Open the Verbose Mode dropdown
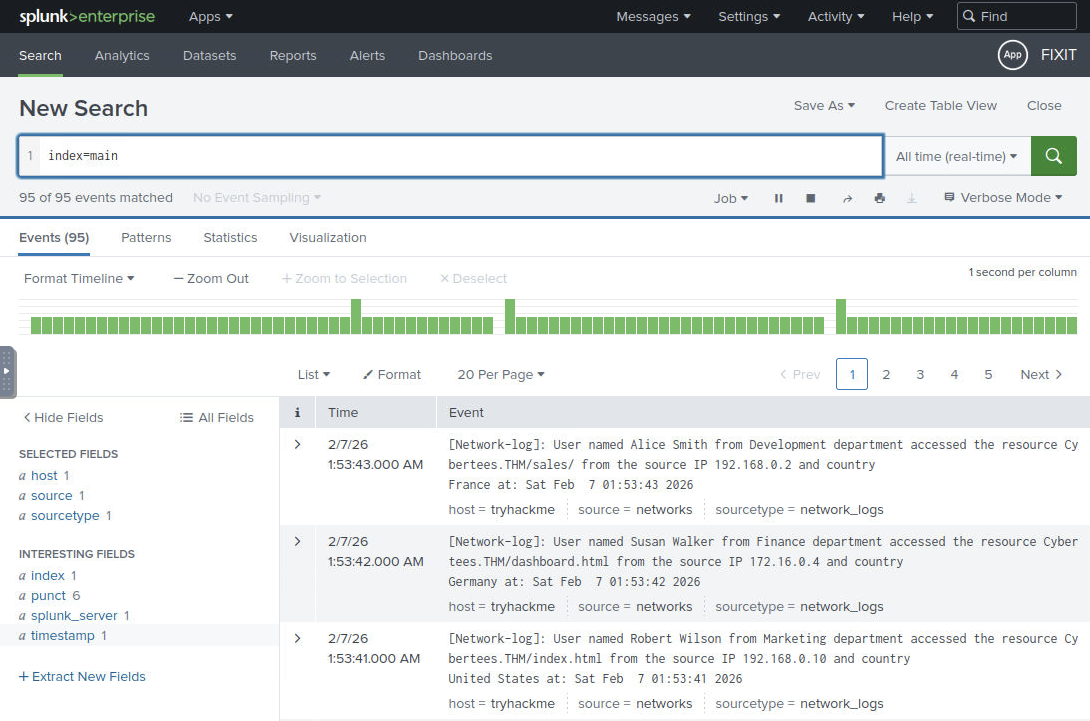The image size is (1090, 721). coord(1003,198)
